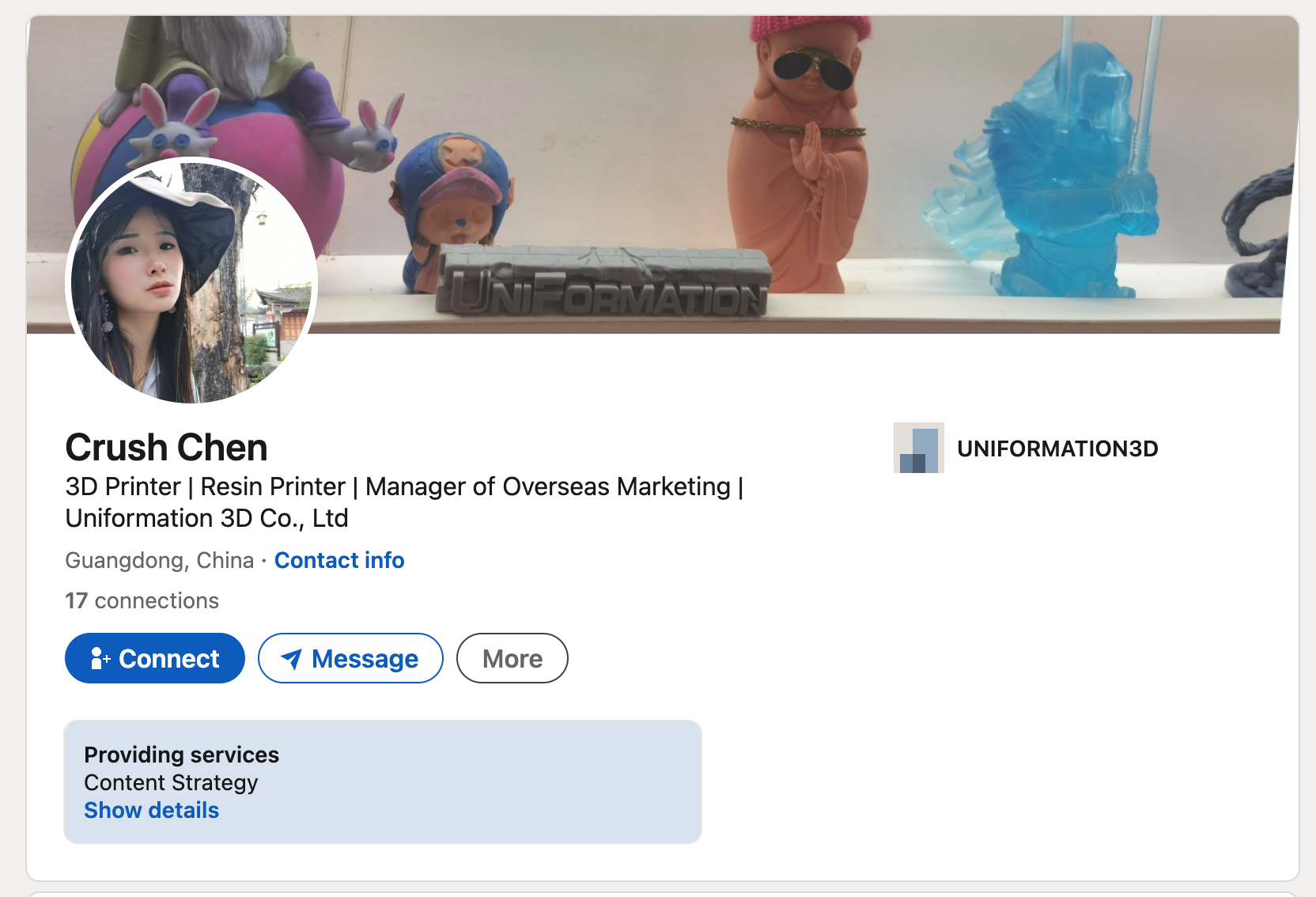Open the UNIFORMATION3D company name link

click(1057, 448)
